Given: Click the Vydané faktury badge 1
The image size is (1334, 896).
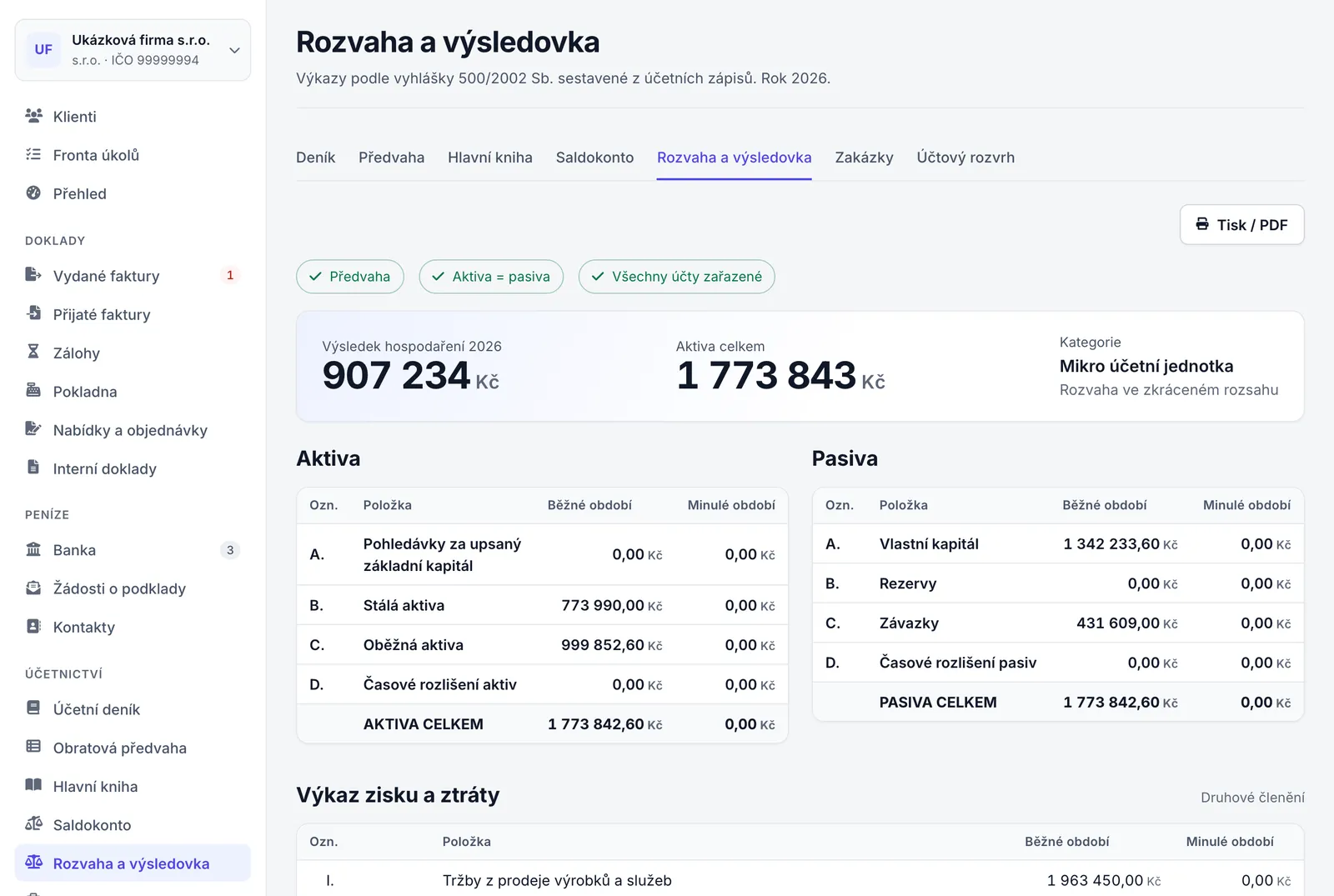Looking at the screenshot, I should (230, 275).
